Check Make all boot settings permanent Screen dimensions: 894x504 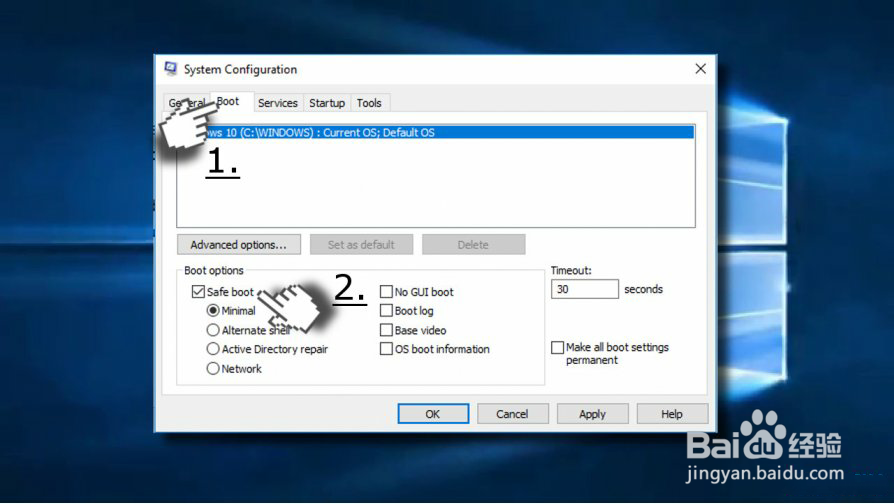click(558, 347)
